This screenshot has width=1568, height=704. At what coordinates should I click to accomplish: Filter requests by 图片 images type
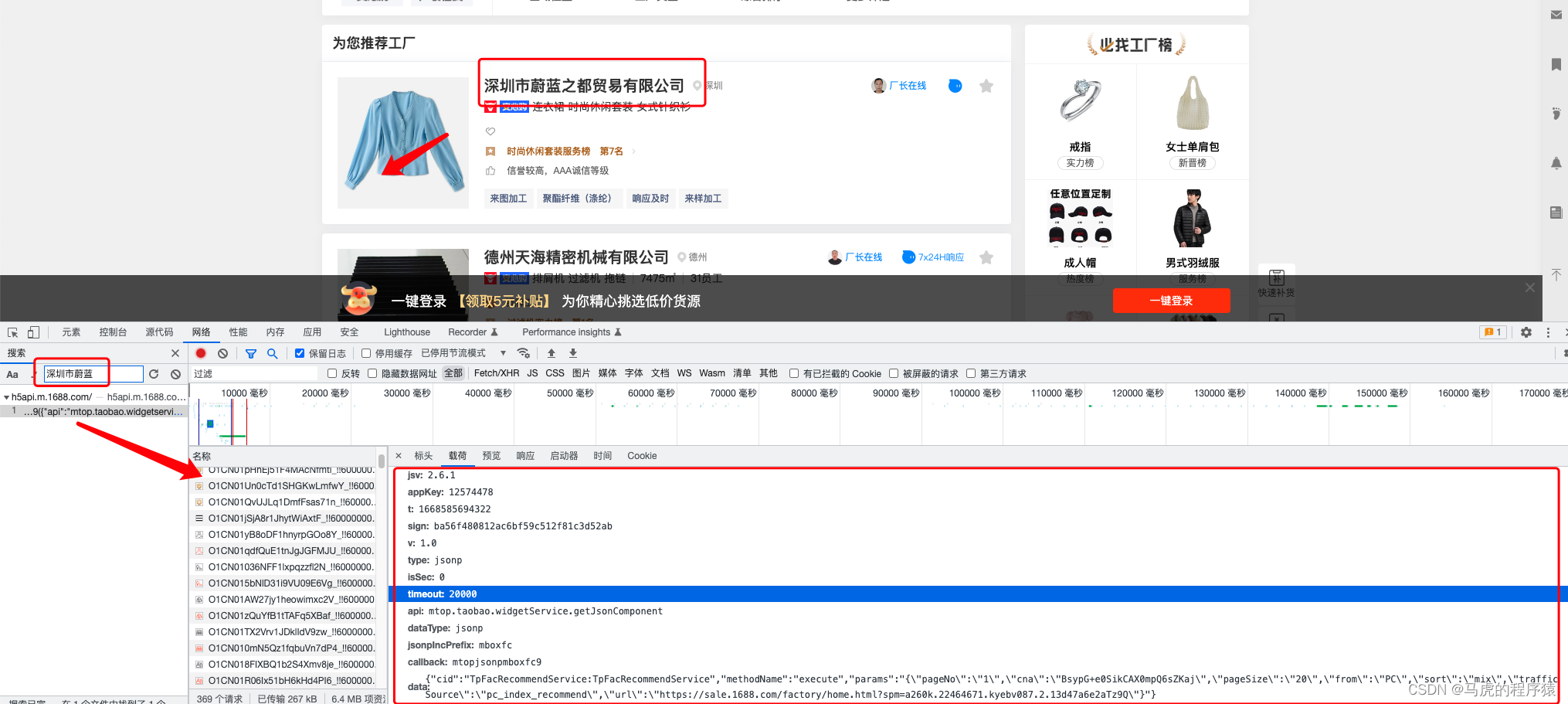point(581,373)
